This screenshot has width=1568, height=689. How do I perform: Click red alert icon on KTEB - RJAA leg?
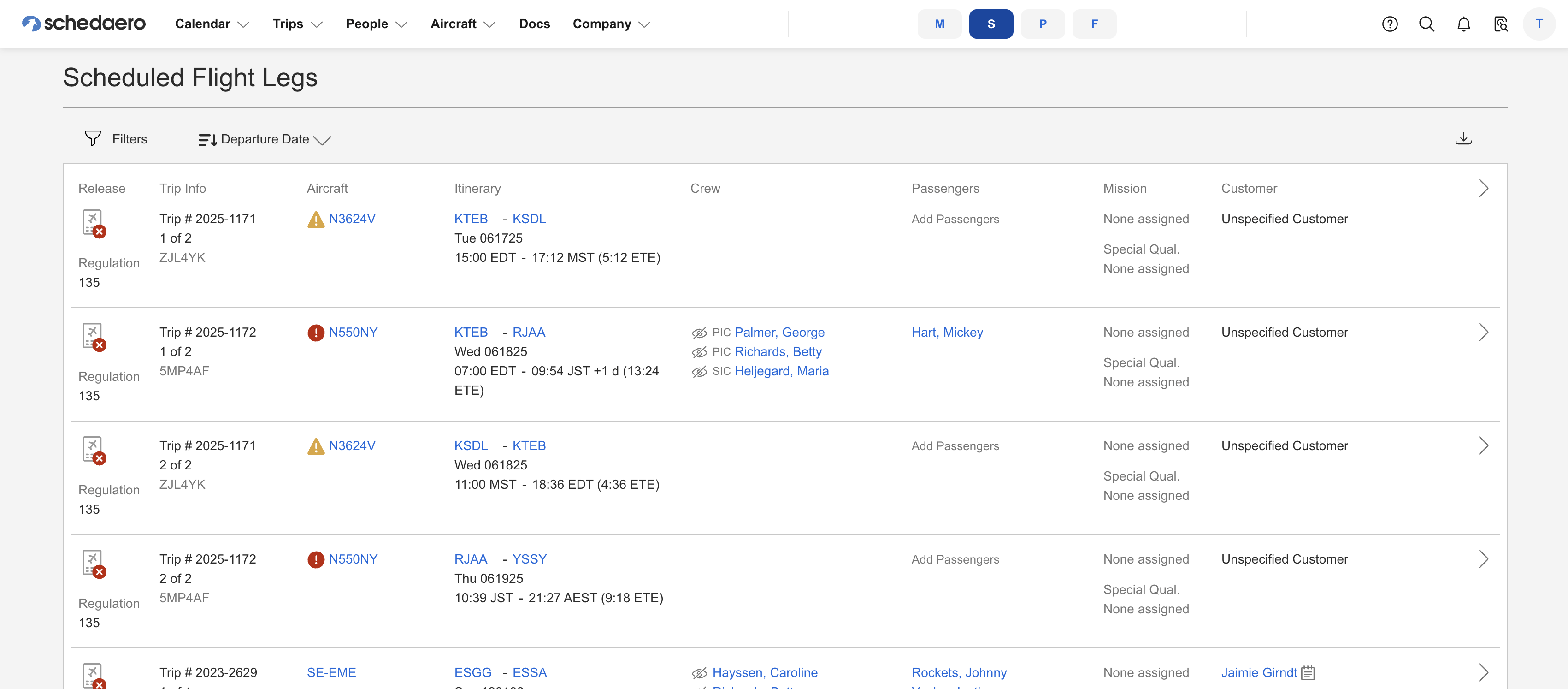pyautogui.click(x=316, y=333)
